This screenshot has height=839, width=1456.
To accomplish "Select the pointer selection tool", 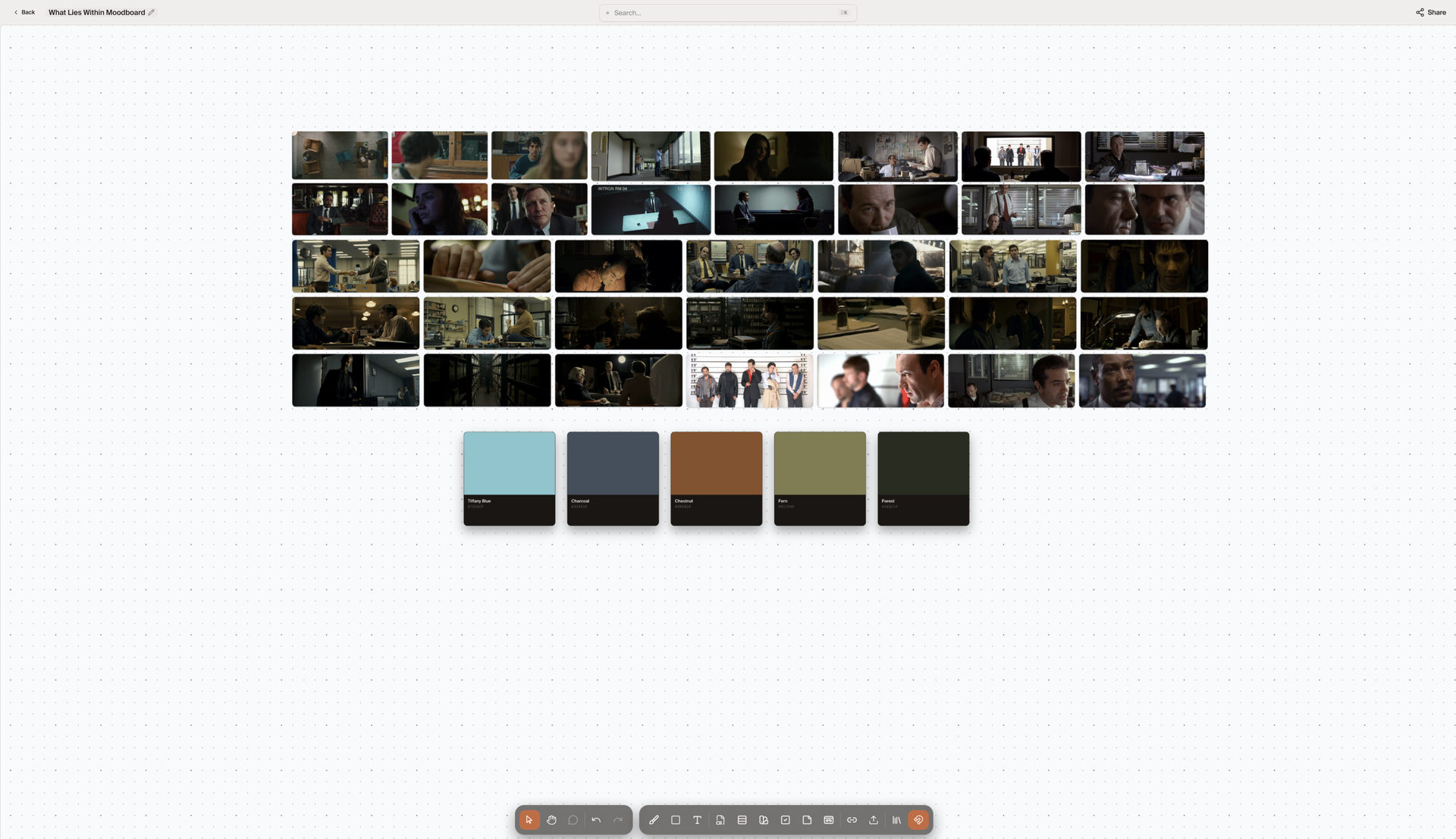I will click(529, 820).
